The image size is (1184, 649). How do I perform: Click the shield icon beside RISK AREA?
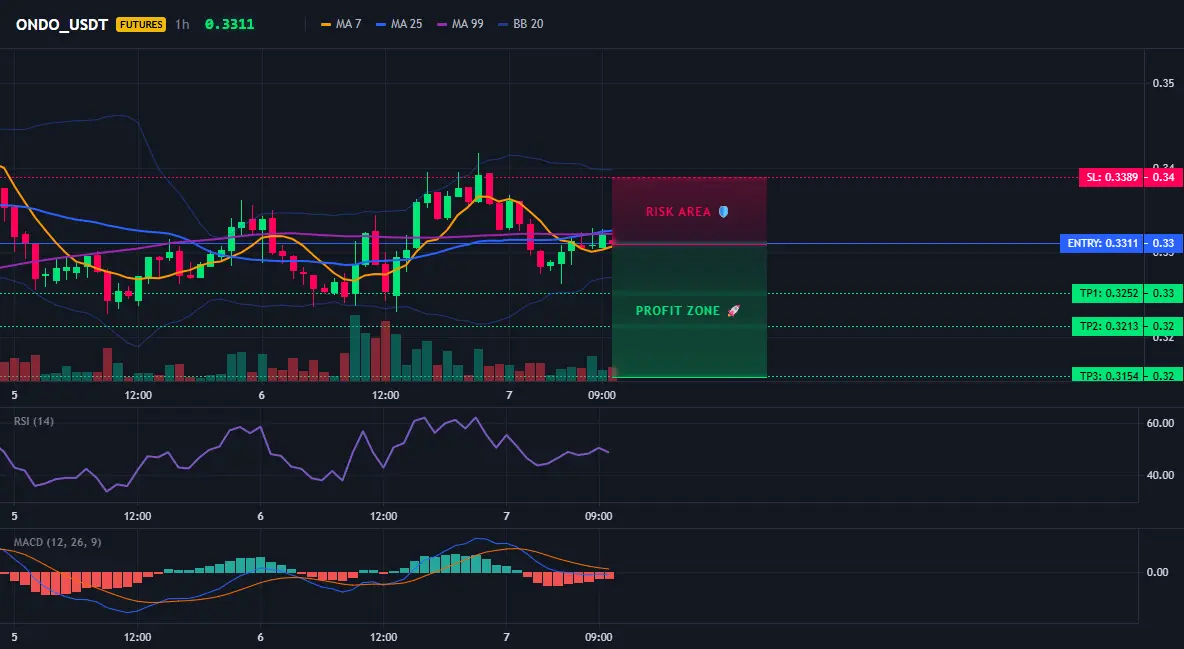pyautogui.click(x=723, y=212)
